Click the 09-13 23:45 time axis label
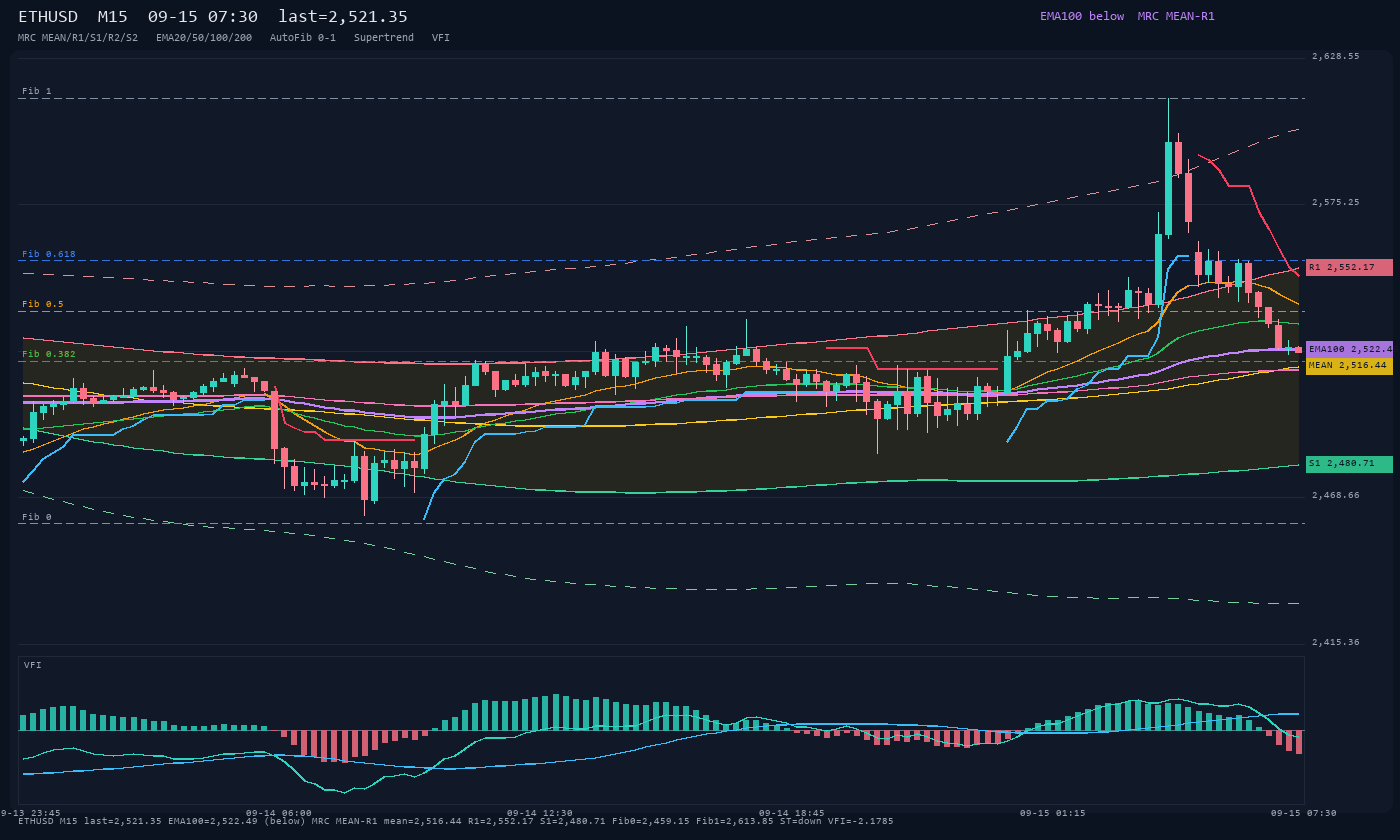This screenshot has width=1400, height=840. click(x=30, y=813)
